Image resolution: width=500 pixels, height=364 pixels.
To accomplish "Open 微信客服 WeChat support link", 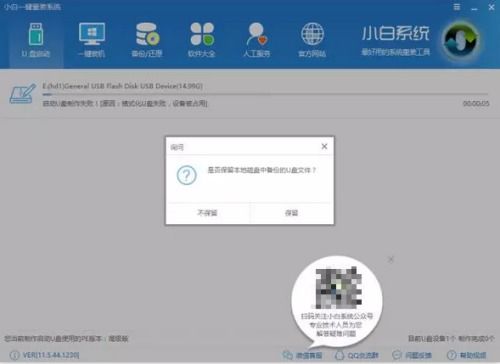I will pos(302,355).
